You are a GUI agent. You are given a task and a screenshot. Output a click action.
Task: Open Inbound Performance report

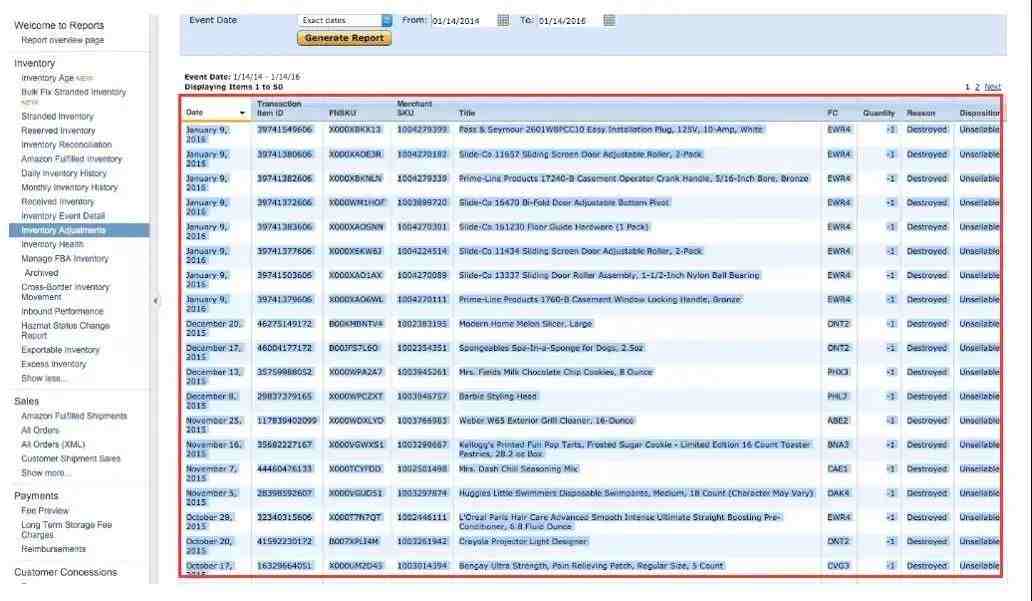coord(63,311)
